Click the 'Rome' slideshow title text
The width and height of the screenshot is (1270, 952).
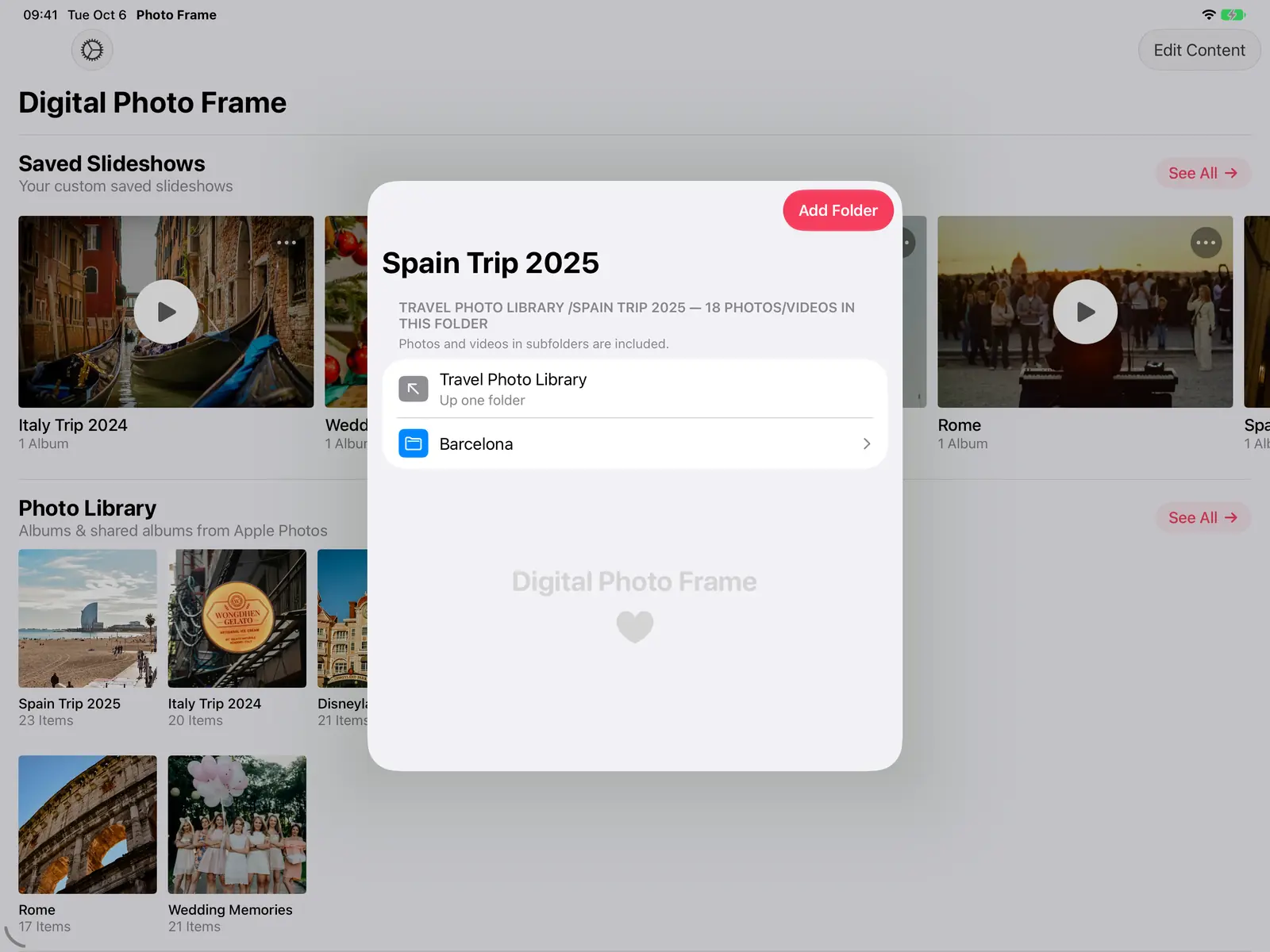[959, 425]
